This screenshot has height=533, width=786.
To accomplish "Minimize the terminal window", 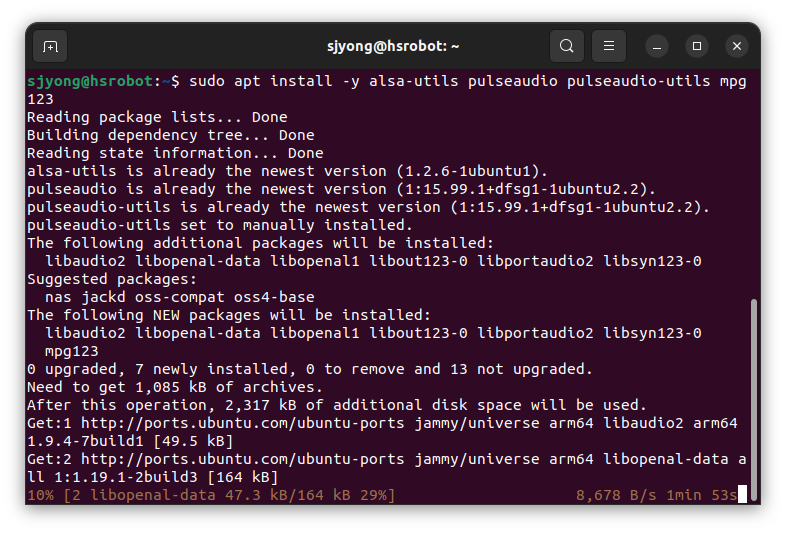I will coord(657,46).
